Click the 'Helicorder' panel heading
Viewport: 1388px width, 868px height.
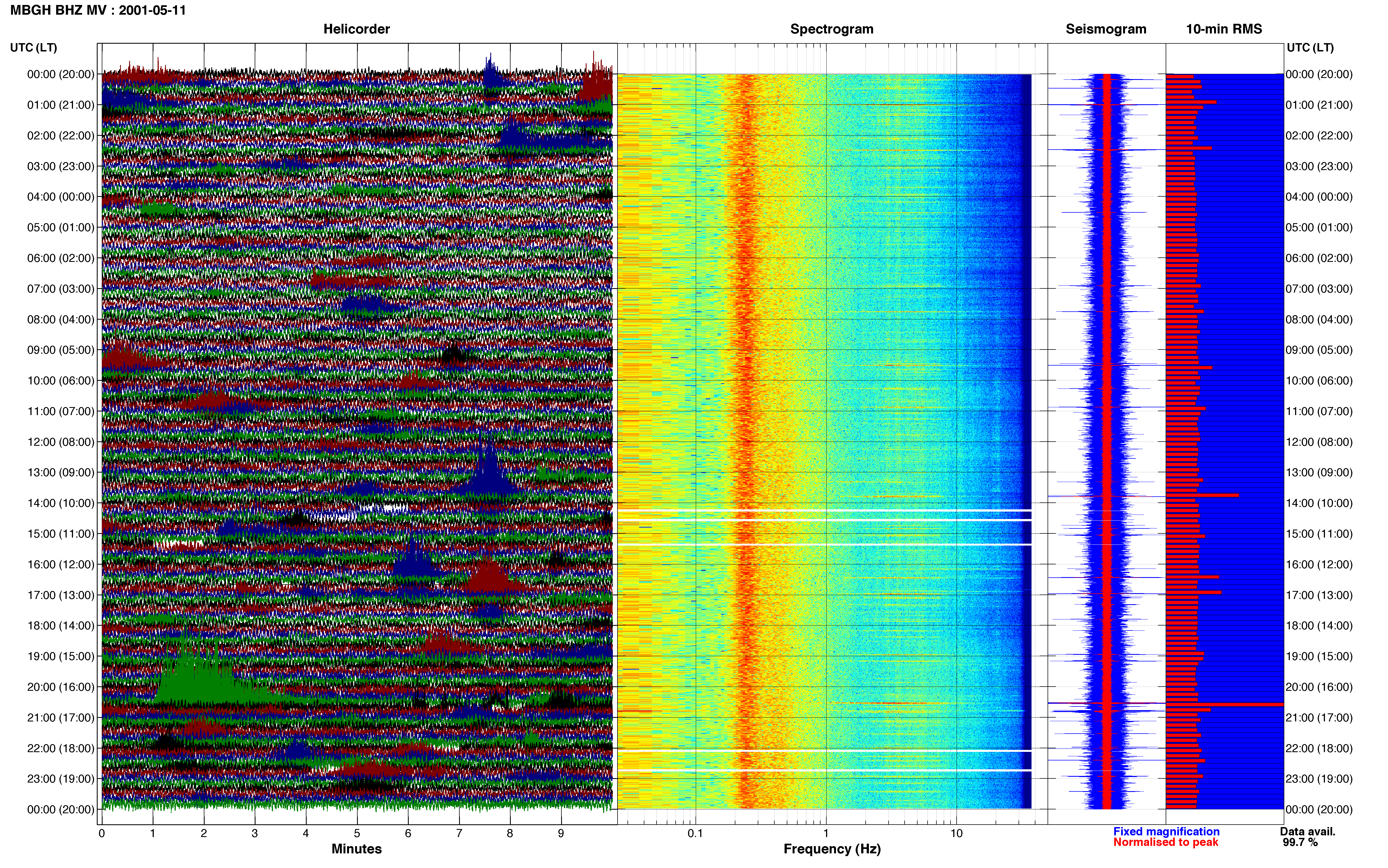point(356,29)
